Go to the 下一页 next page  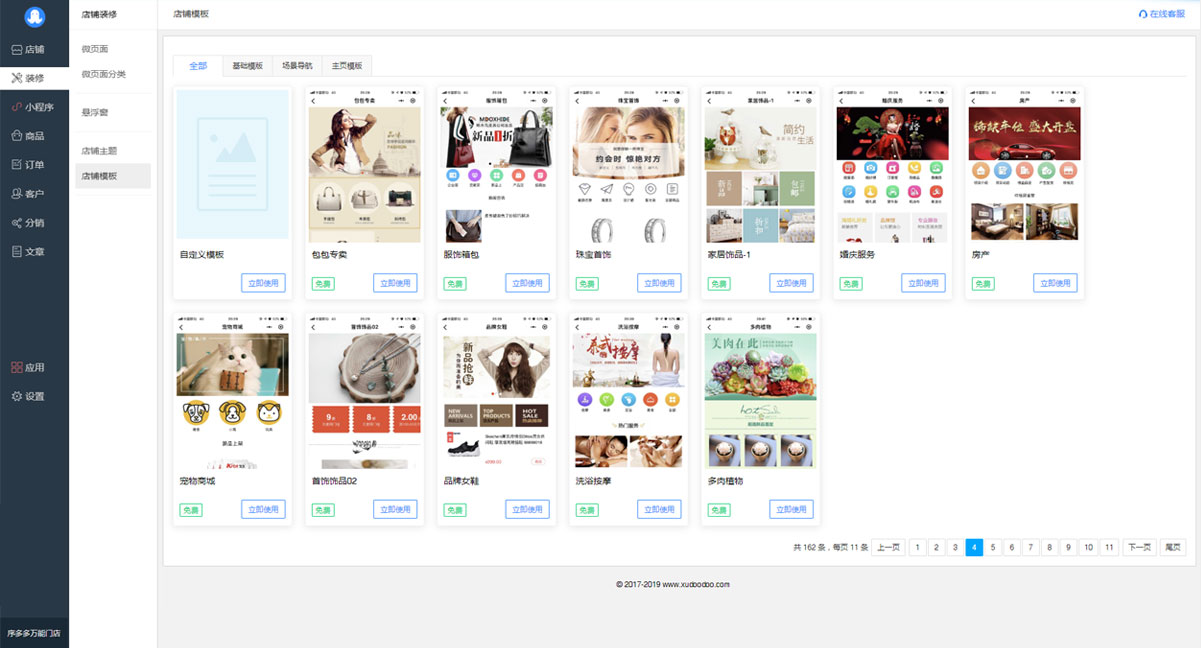1138,547
